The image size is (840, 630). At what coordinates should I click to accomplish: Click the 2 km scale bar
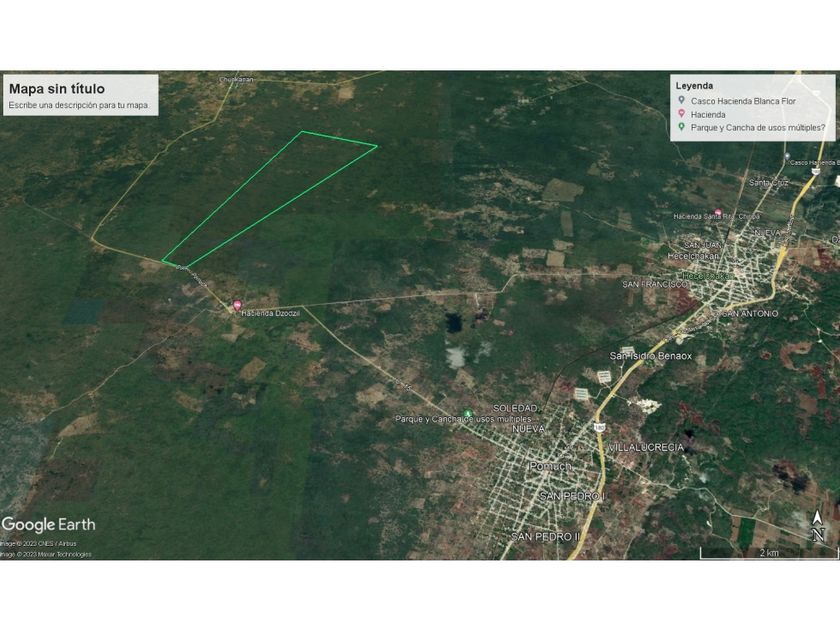(769, 554)
